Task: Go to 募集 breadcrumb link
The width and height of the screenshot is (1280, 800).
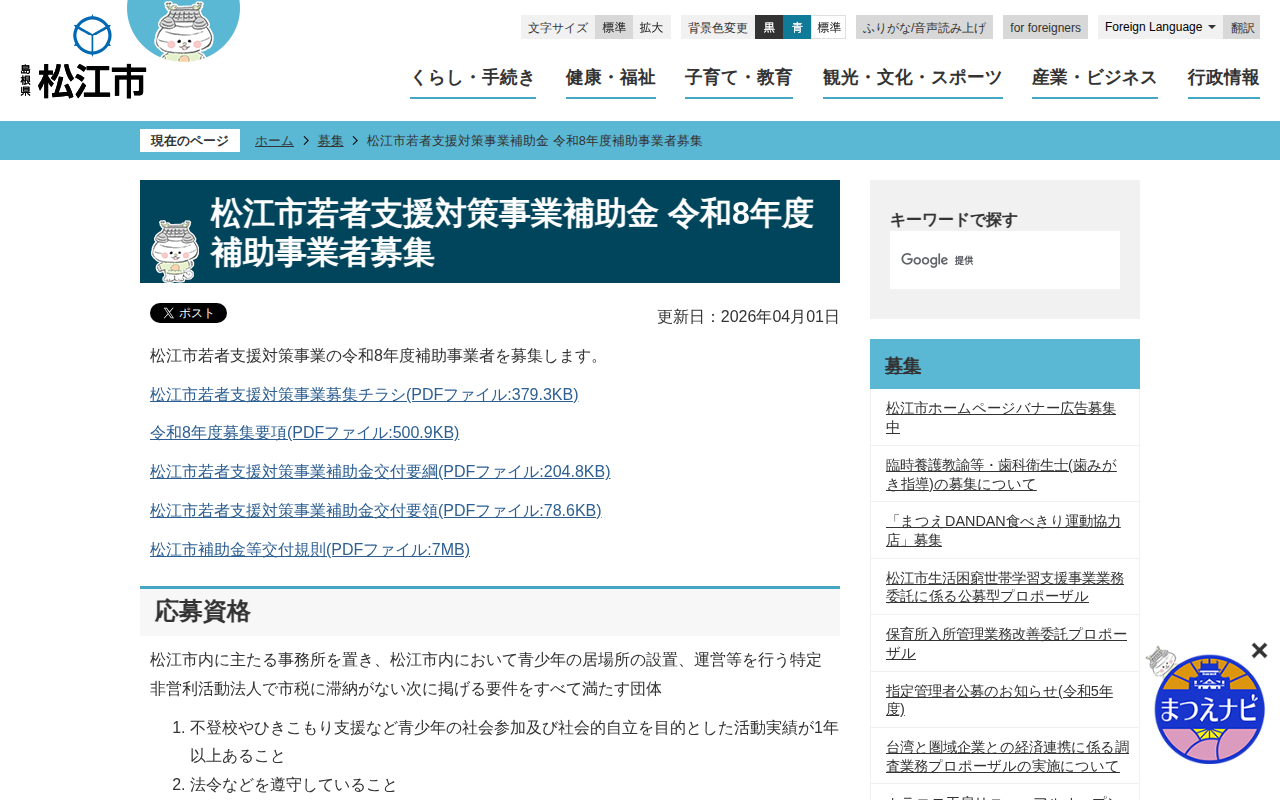Action: 331,141
